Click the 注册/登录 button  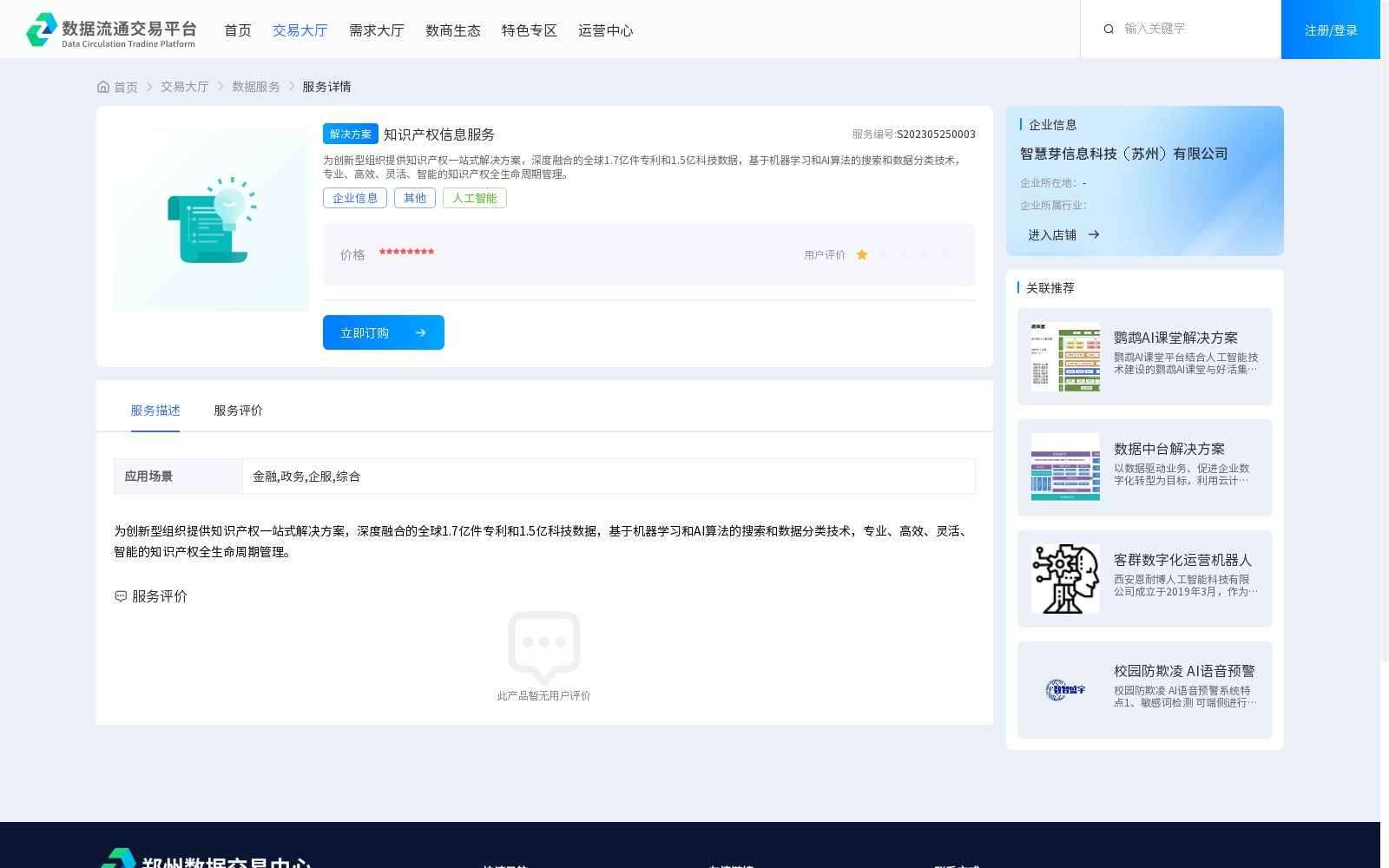(1331, 30)
